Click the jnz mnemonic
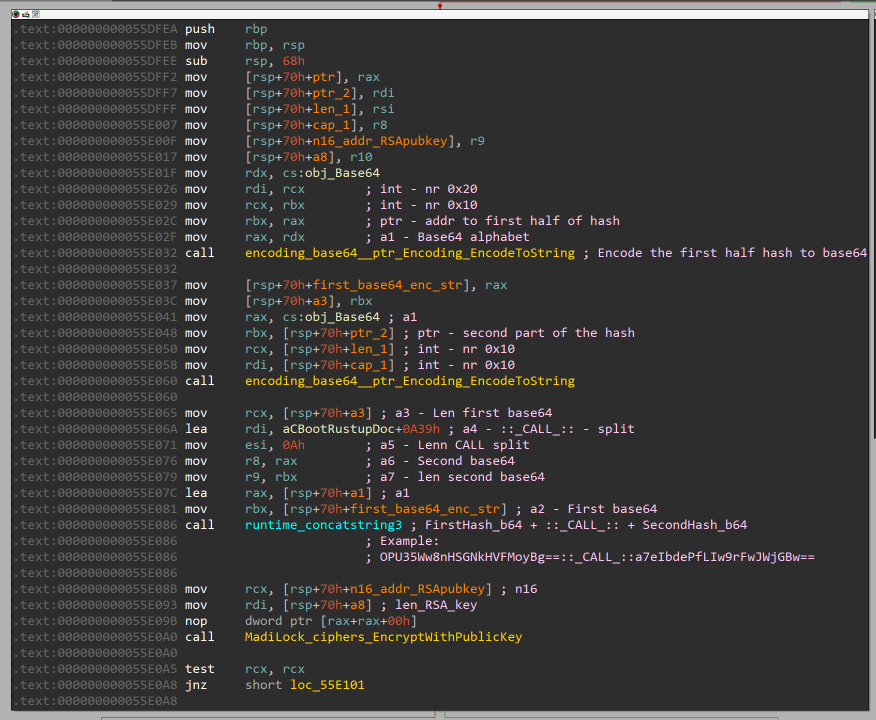This screenshot has width=876, height=720. click(196, 685)
